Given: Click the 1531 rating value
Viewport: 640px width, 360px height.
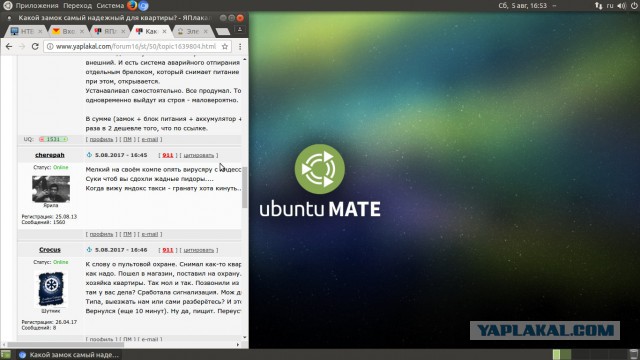Looking at the screenshot, I should (x=53, y=139).
